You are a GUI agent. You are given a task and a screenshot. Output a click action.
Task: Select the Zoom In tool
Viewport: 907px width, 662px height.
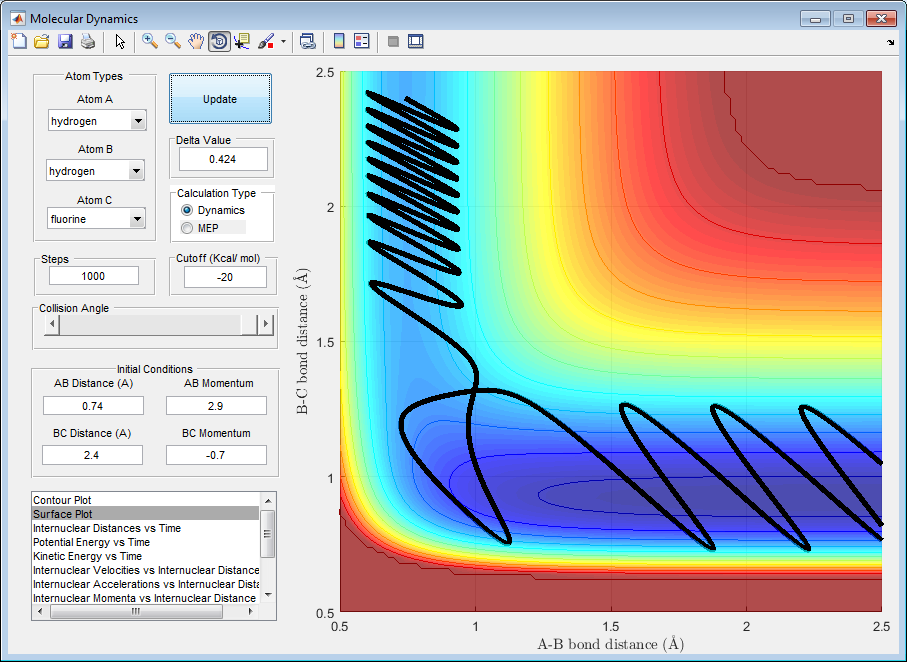pos(150,41)
